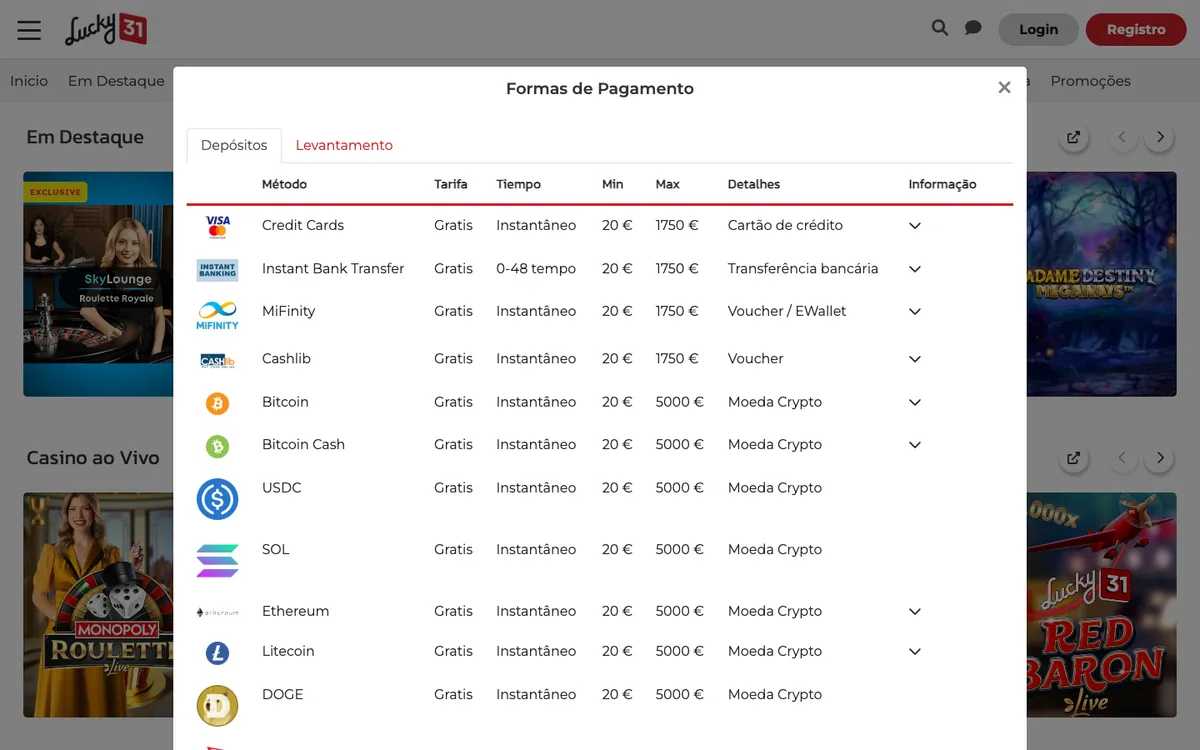Screen dimensions: 1200x750
Task: Go to next Em Destaque games
Action: coord(1160,137)
